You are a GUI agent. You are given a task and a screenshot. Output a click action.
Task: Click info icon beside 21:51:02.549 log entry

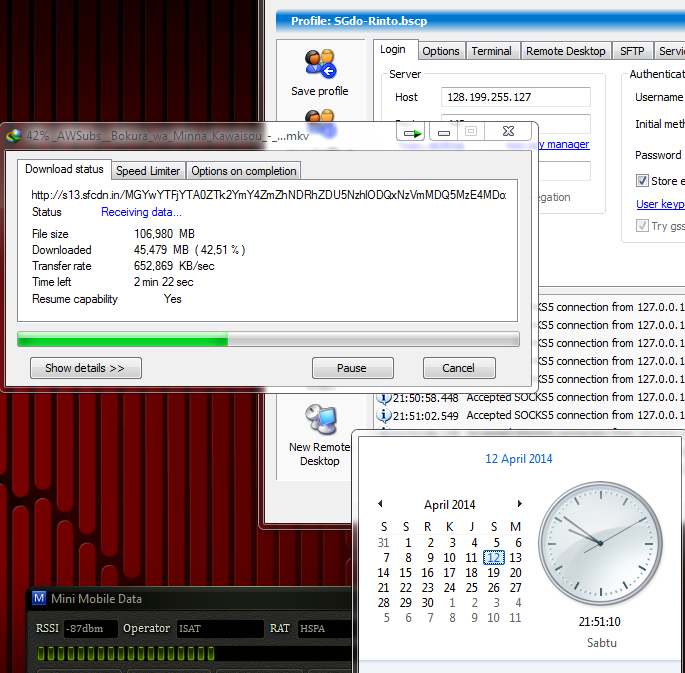coord(384,415)
